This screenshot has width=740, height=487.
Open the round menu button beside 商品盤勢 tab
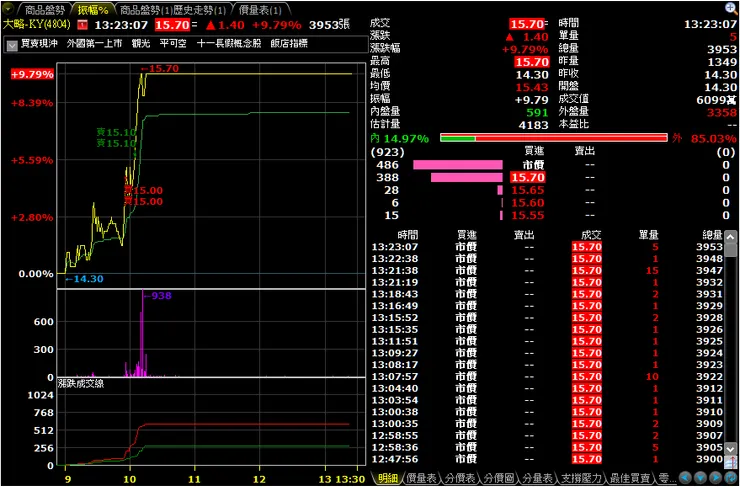click(7, 9)
